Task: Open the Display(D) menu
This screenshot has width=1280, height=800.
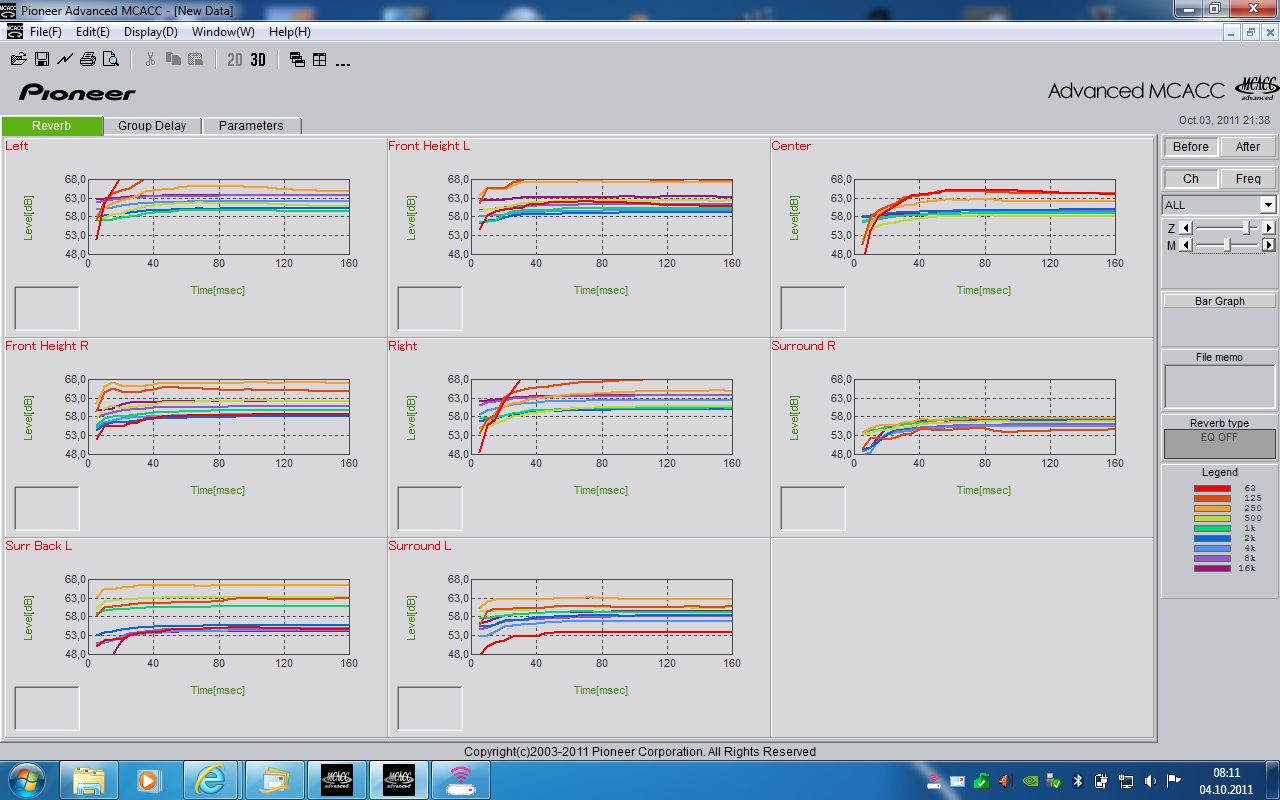Action: [x=150, y=32]
